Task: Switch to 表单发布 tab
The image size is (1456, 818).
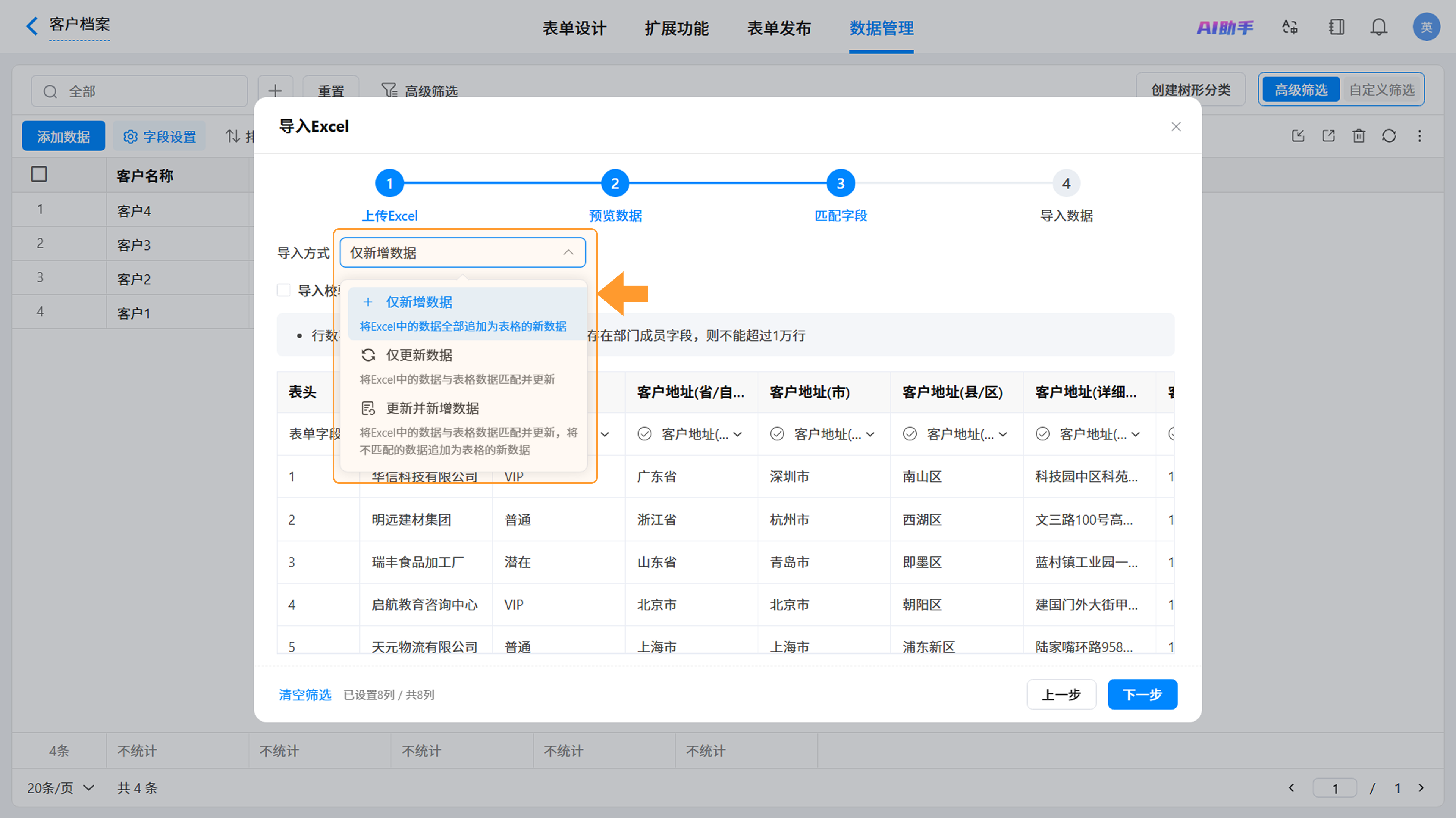Action: point(779,28)
